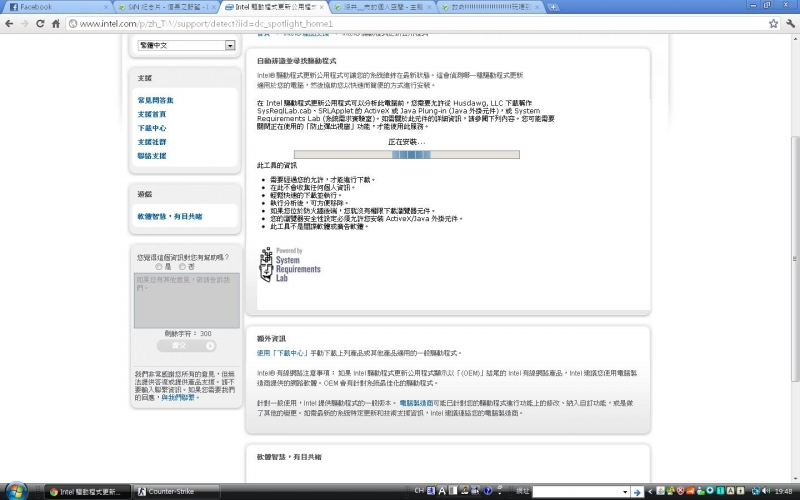This screenshot has width=800, height=500.
Task: Click the Windows Start orb
Action: point(16,491)
